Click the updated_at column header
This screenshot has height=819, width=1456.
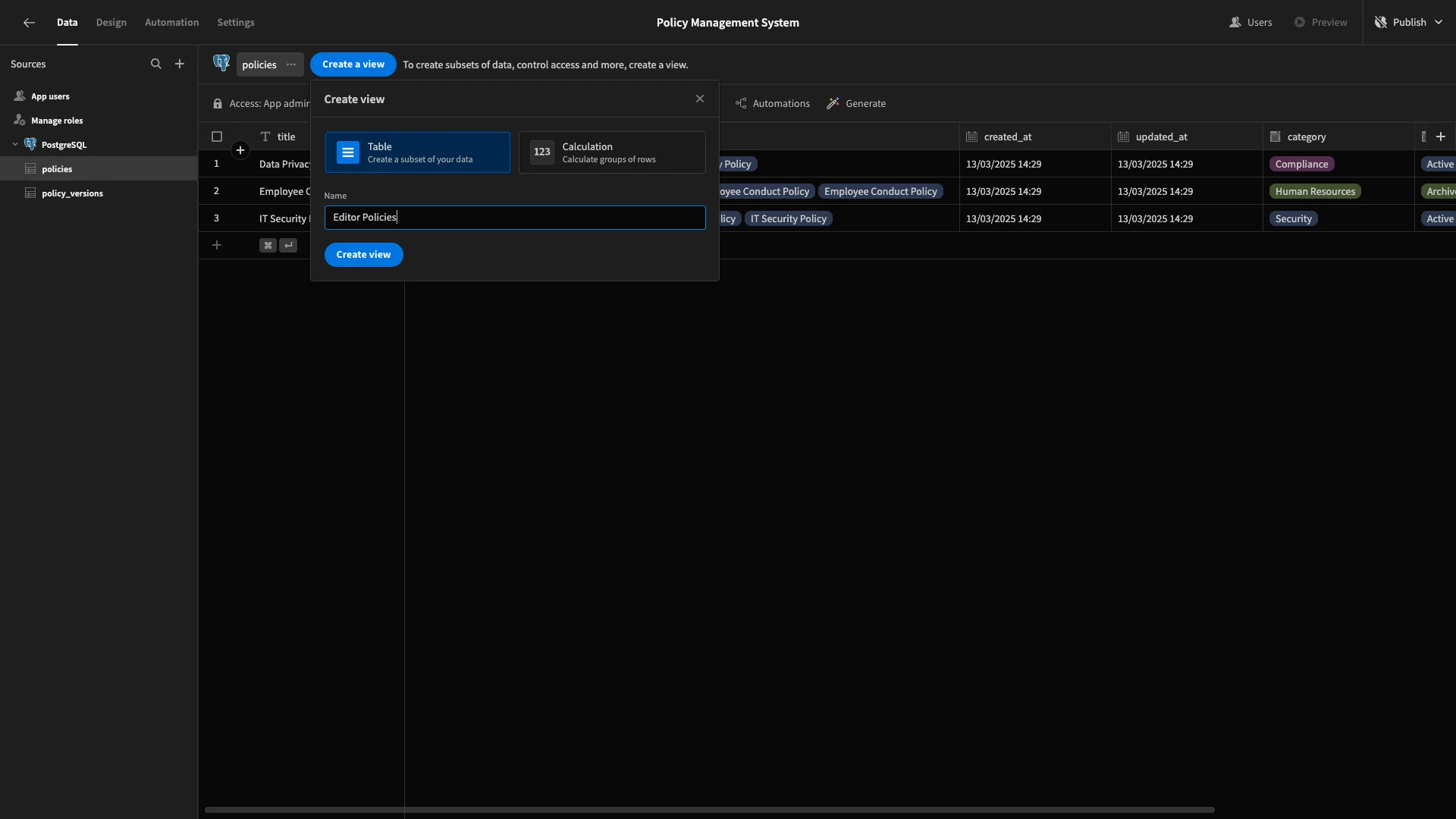pyautogui.click(x=1187, y=137)
